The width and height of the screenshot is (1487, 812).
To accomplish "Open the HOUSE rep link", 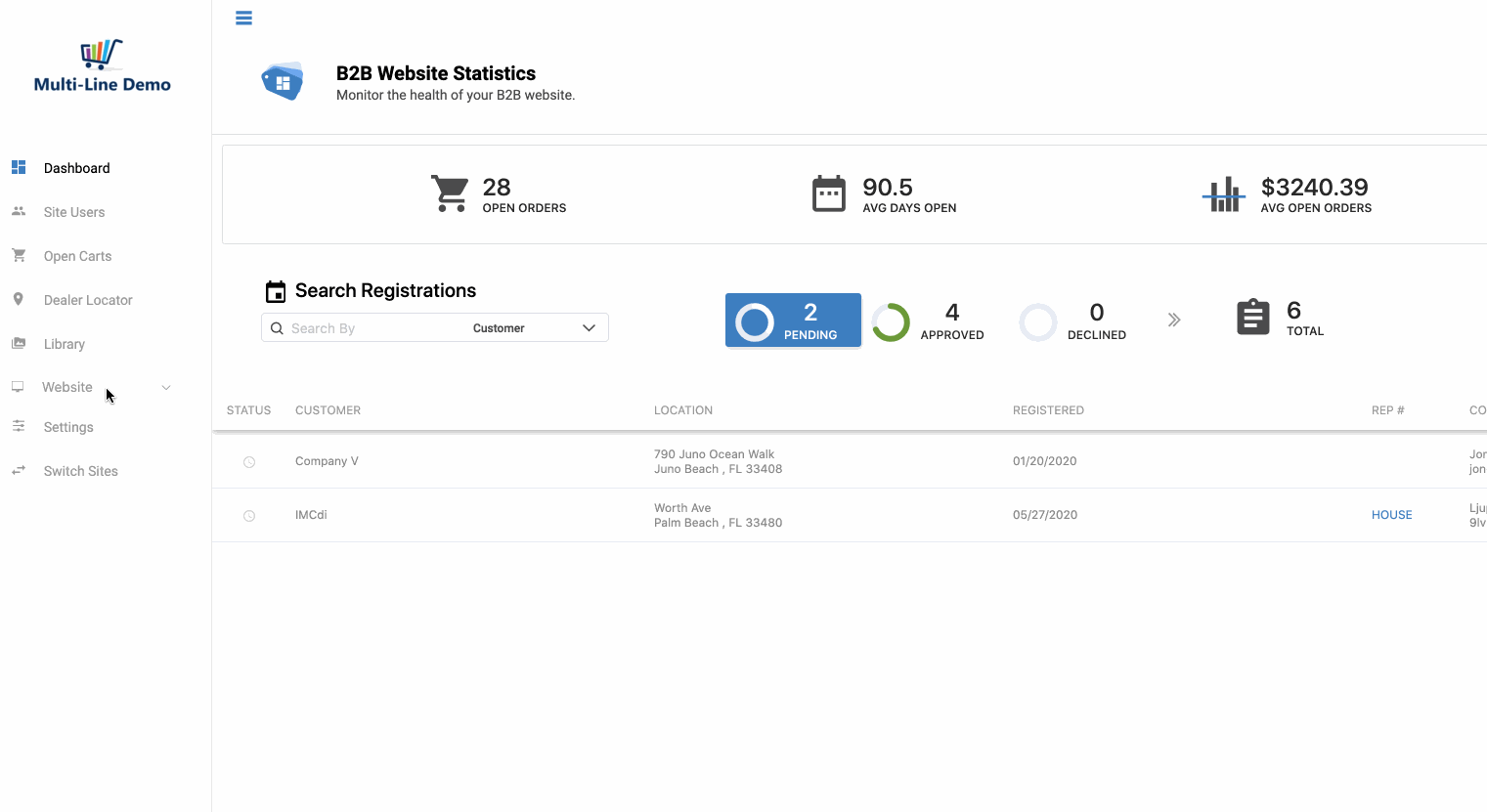I will [1391, 515].
